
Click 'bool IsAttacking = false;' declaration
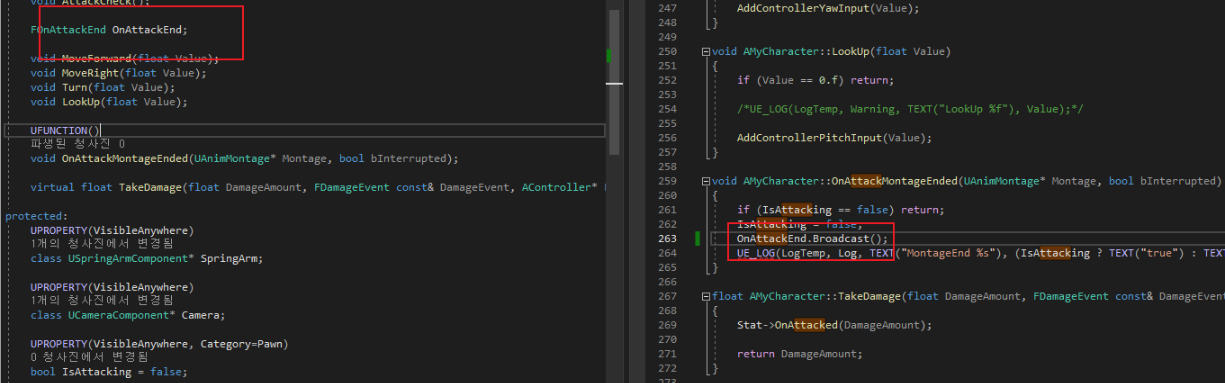point(109,372)
